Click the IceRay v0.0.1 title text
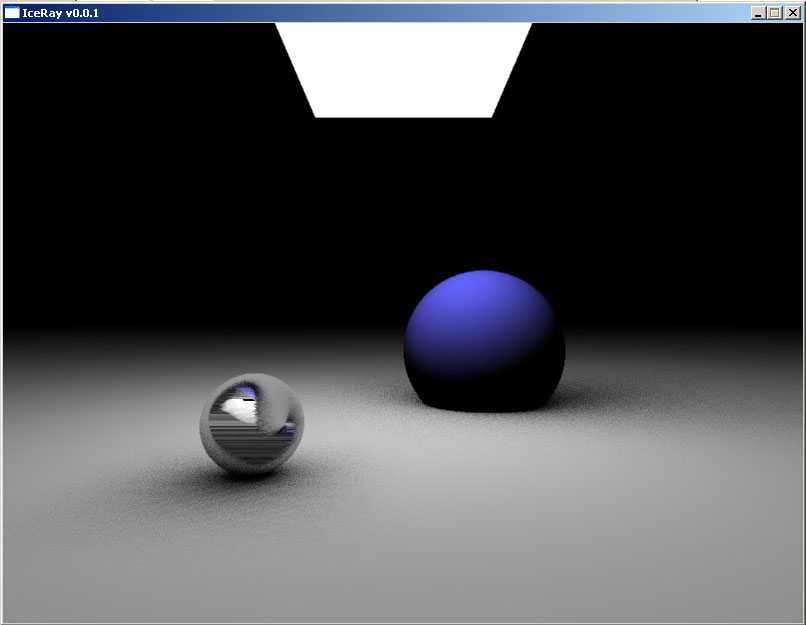 (60, 13)
